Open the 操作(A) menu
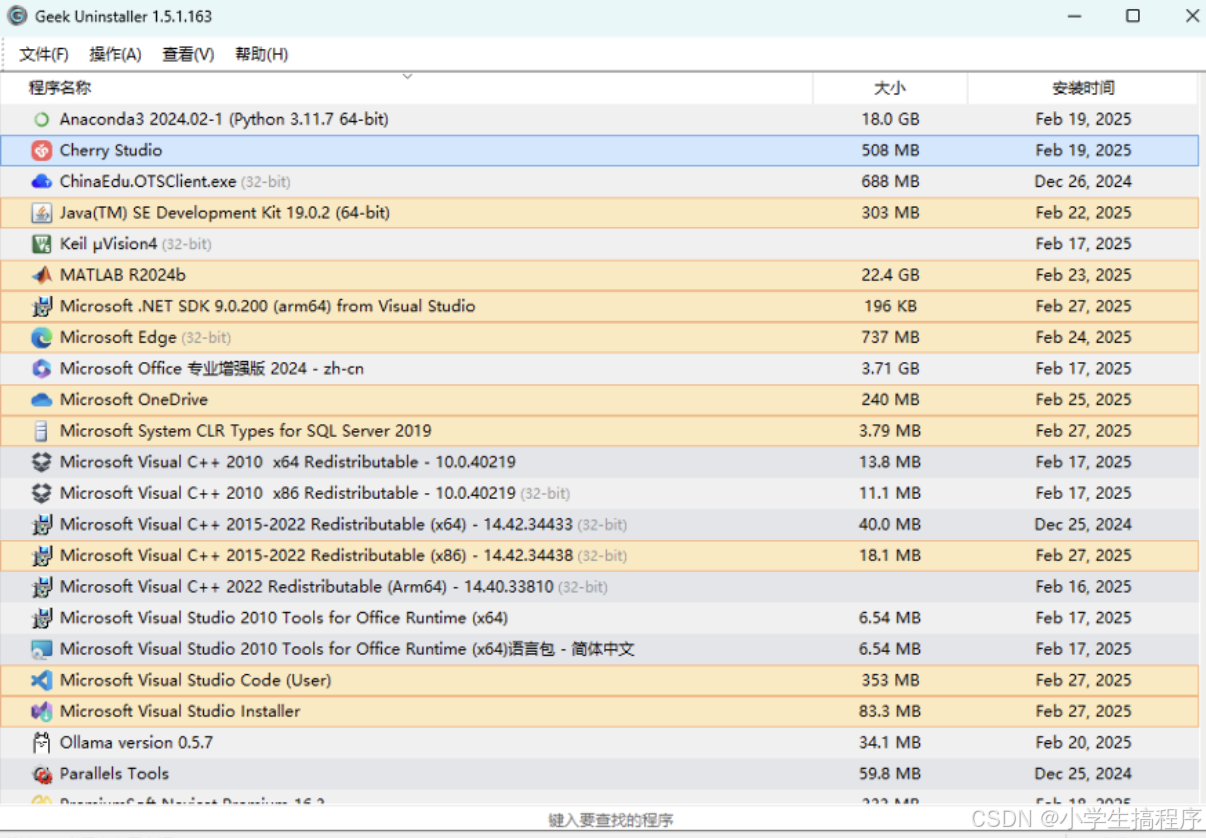The width and height of the screenshot is (1206, 838). point(115,54)
